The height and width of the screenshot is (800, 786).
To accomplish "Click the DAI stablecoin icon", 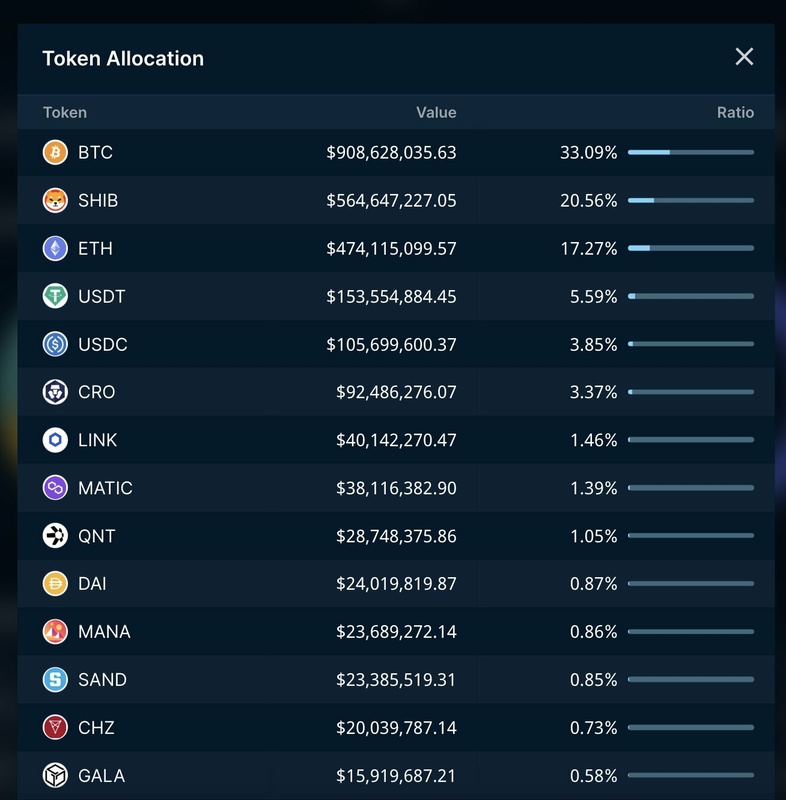I will (x=55, y=584).
